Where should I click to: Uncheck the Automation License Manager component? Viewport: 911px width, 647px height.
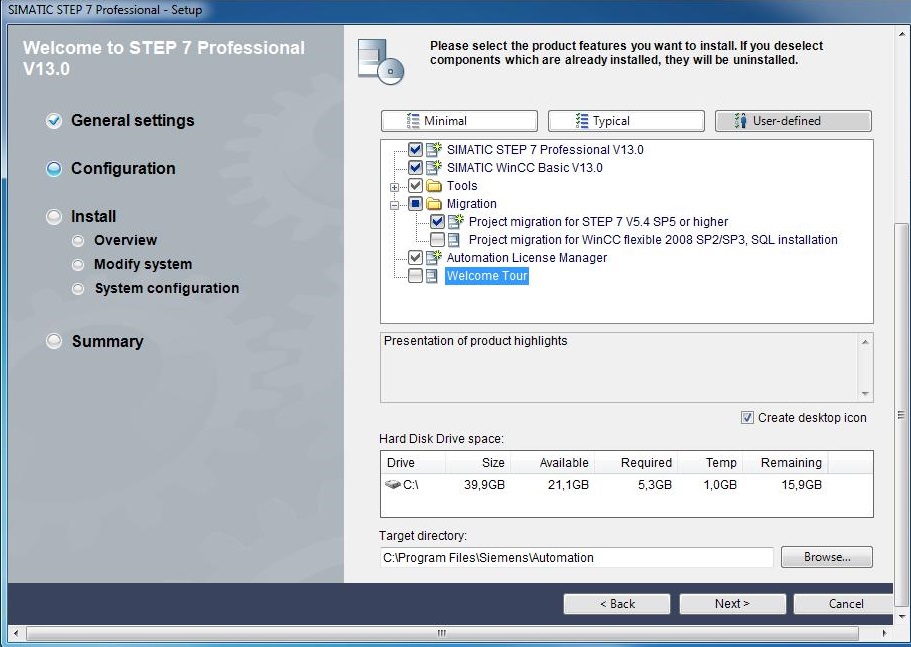tap(414, 257)
